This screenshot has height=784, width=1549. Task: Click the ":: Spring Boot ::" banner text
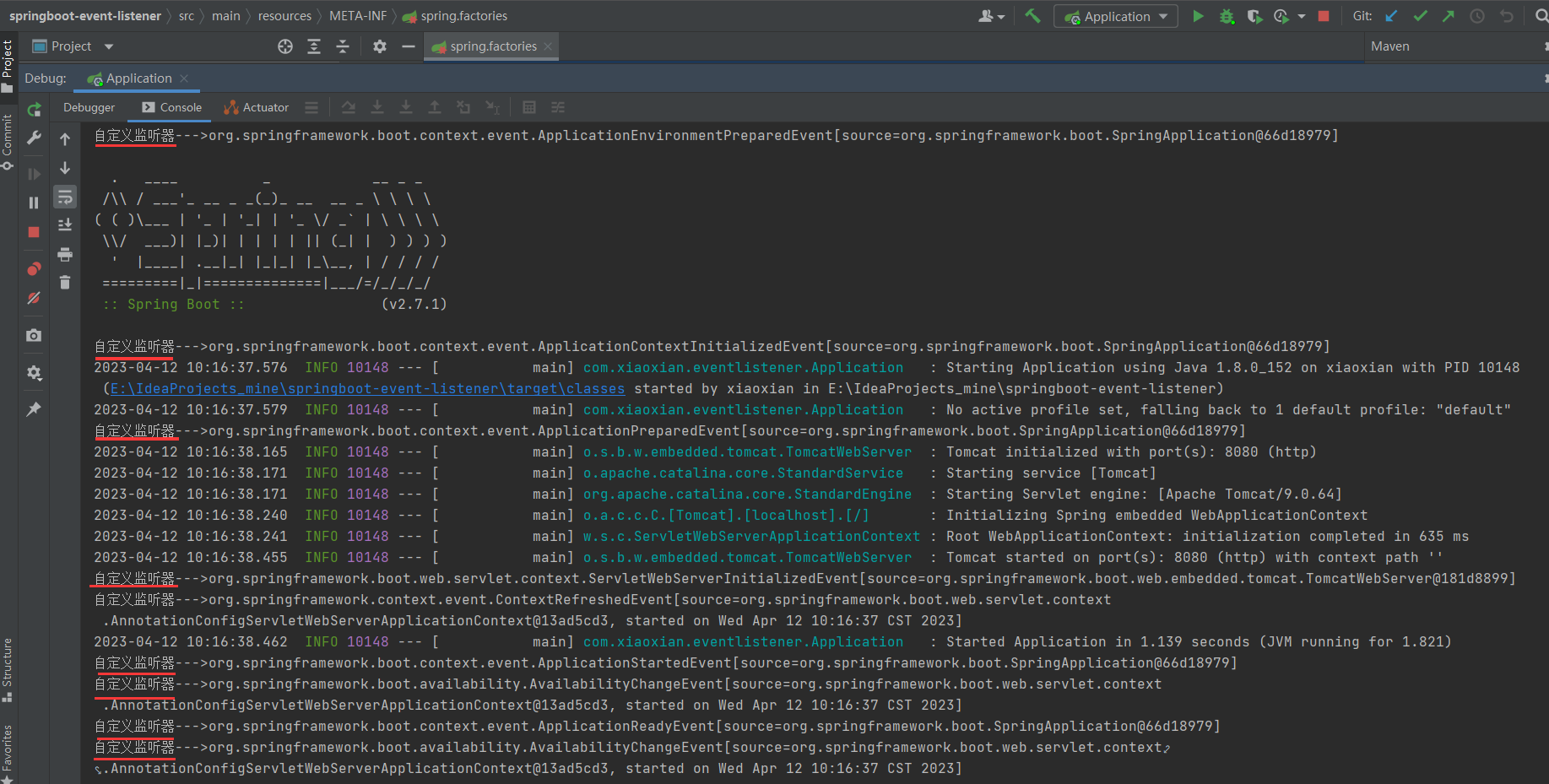pyautogui.click(x=173, y=305)
